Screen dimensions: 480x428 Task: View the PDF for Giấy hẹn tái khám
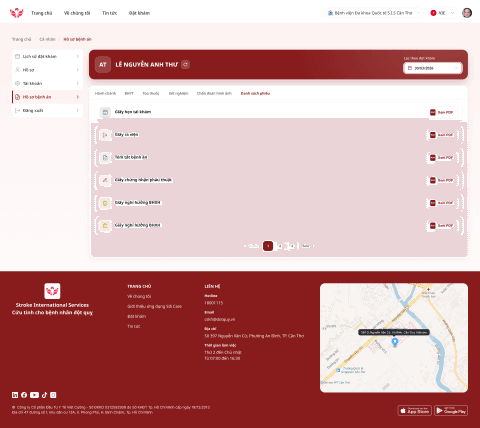[x=442, y=112]
